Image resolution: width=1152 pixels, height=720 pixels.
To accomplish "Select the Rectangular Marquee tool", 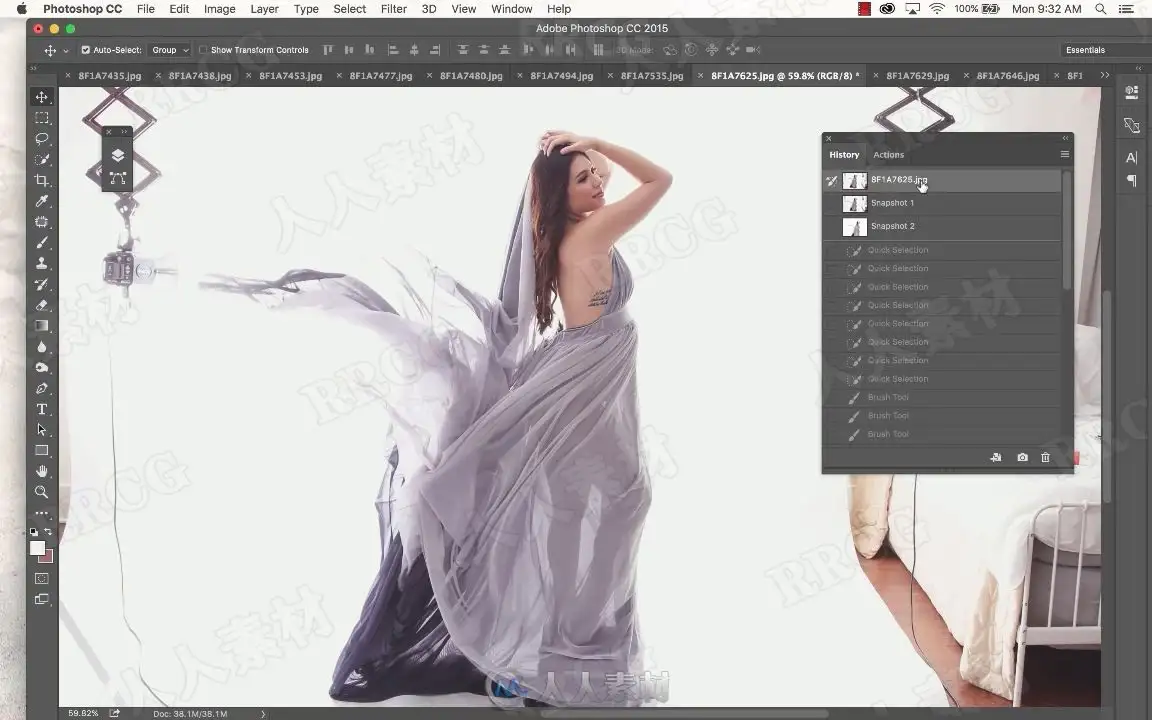I will [x=42, y=118].
